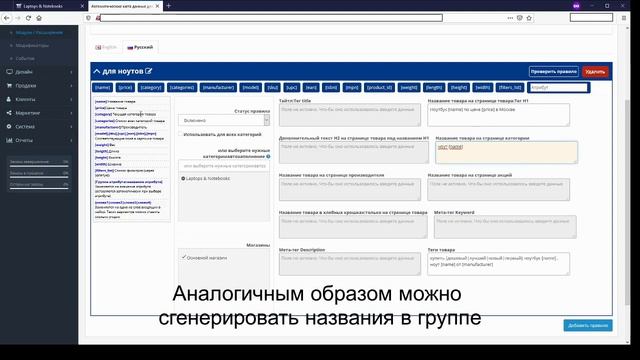This screenshot has width=640, height=360.
Task: Expand the Продажи sidebar menu
Action: (x=39, y=86)
